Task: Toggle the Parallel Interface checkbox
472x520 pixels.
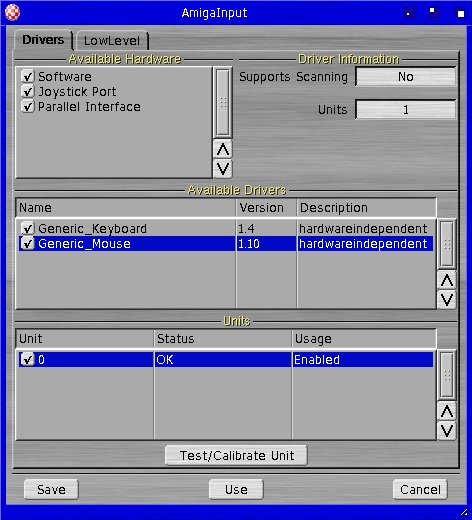Action: point(28,106)
